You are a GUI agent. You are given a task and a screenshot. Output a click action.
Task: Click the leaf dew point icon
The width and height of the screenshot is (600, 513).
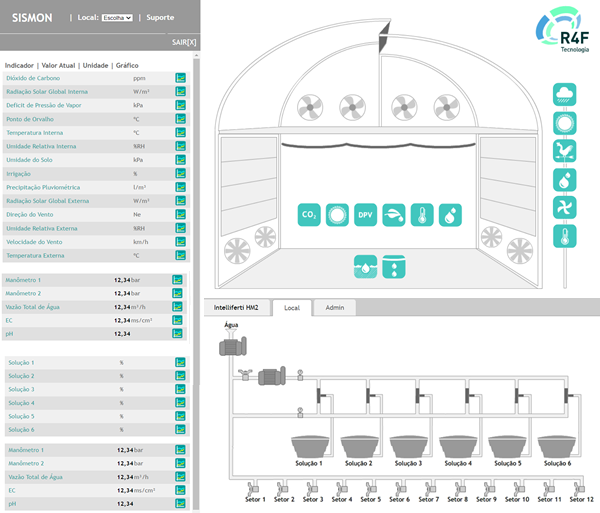click(394, 215)
